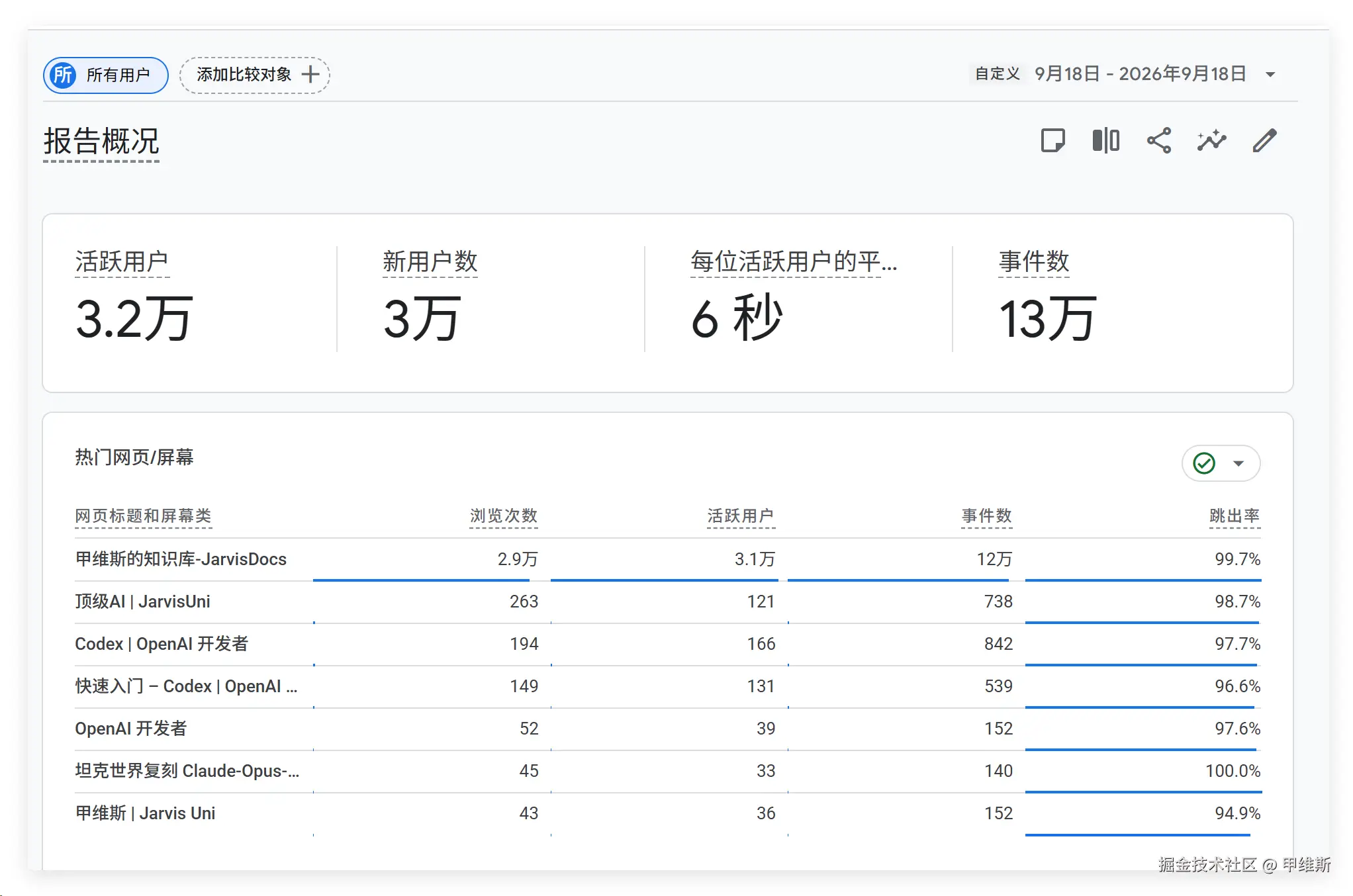Click the 539 events cell
The height and width of the screenshot is (896, 1353).
pos(998,686)
